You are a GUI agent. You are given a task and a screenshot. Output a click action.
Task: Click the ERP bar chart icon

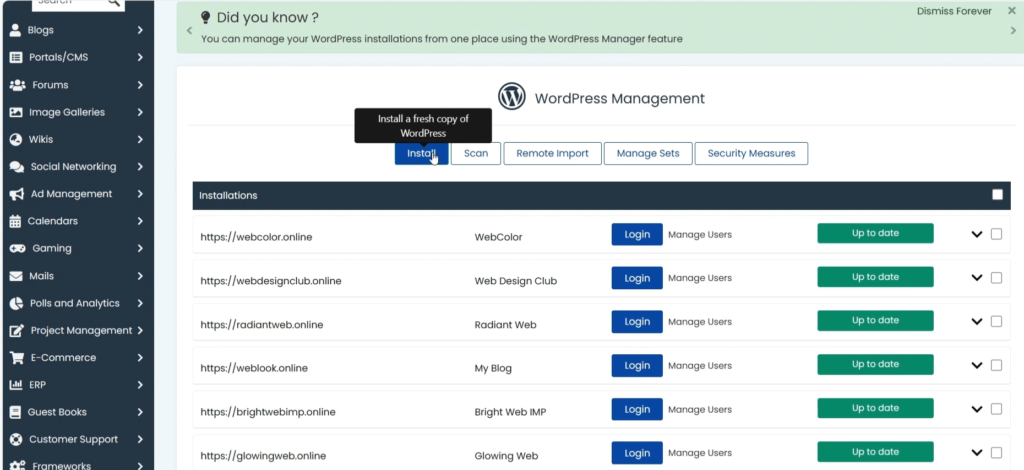pyautogui.click(x=16, y=385)
